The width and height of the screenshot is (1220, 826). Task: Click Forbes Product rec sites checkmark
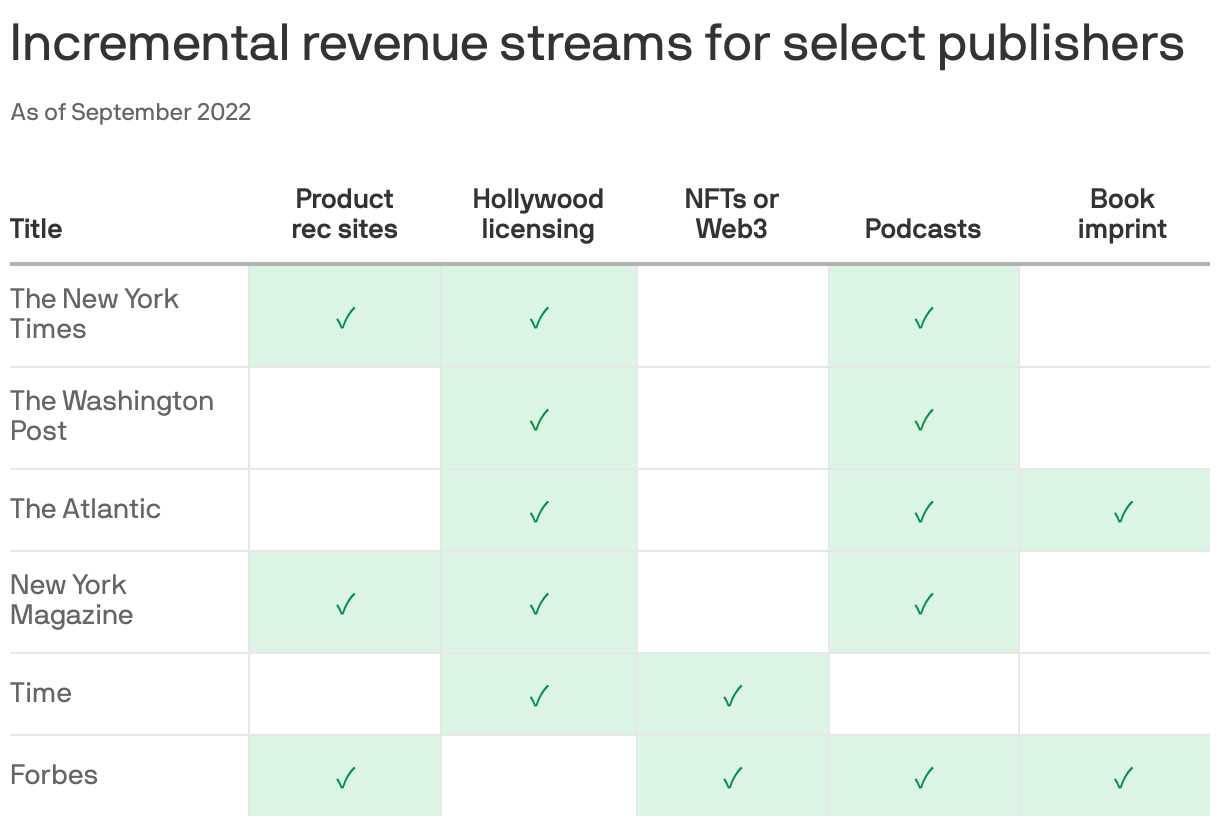tap(345, 778)
